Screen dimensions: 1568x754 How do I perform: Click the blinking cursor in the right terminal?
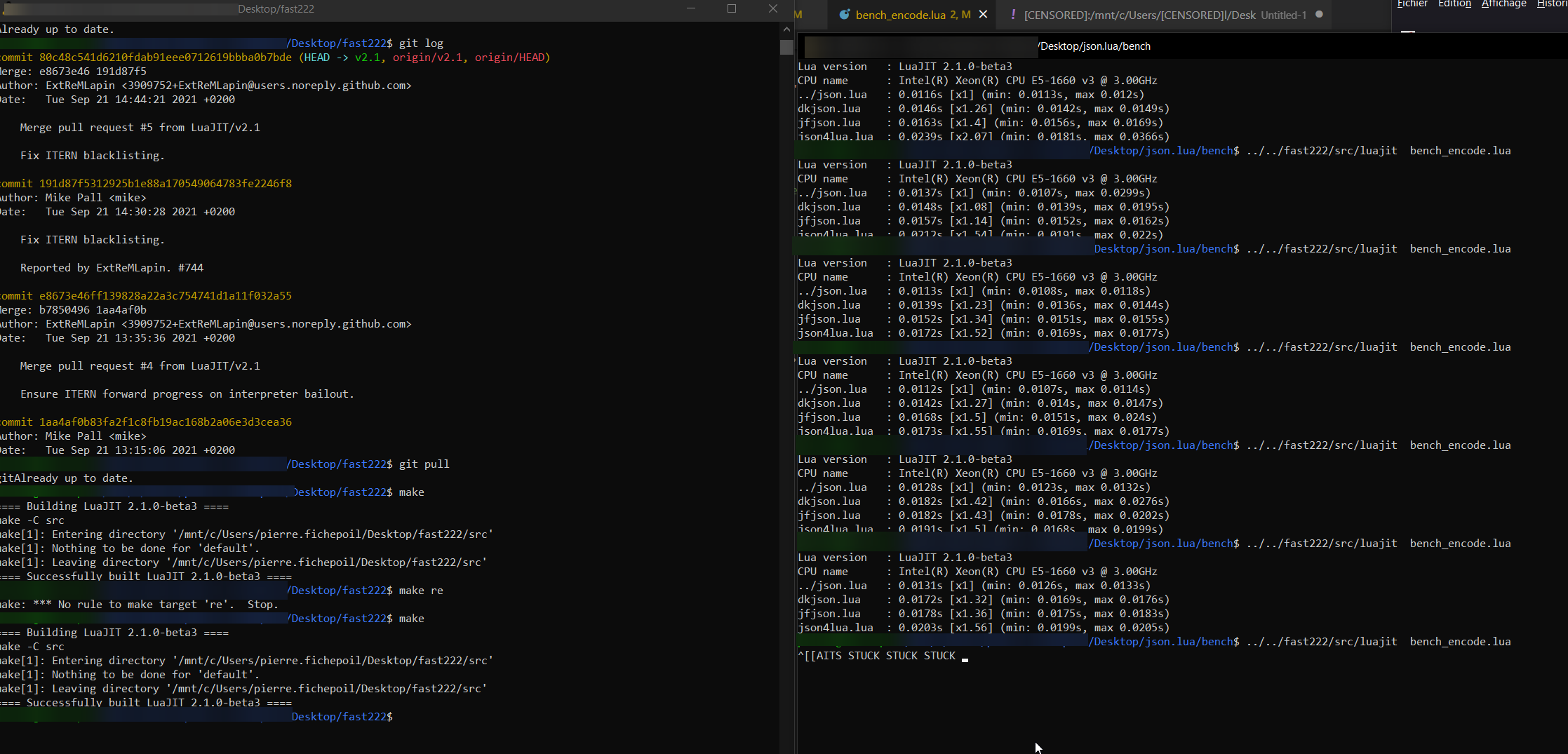coord(965,659)
